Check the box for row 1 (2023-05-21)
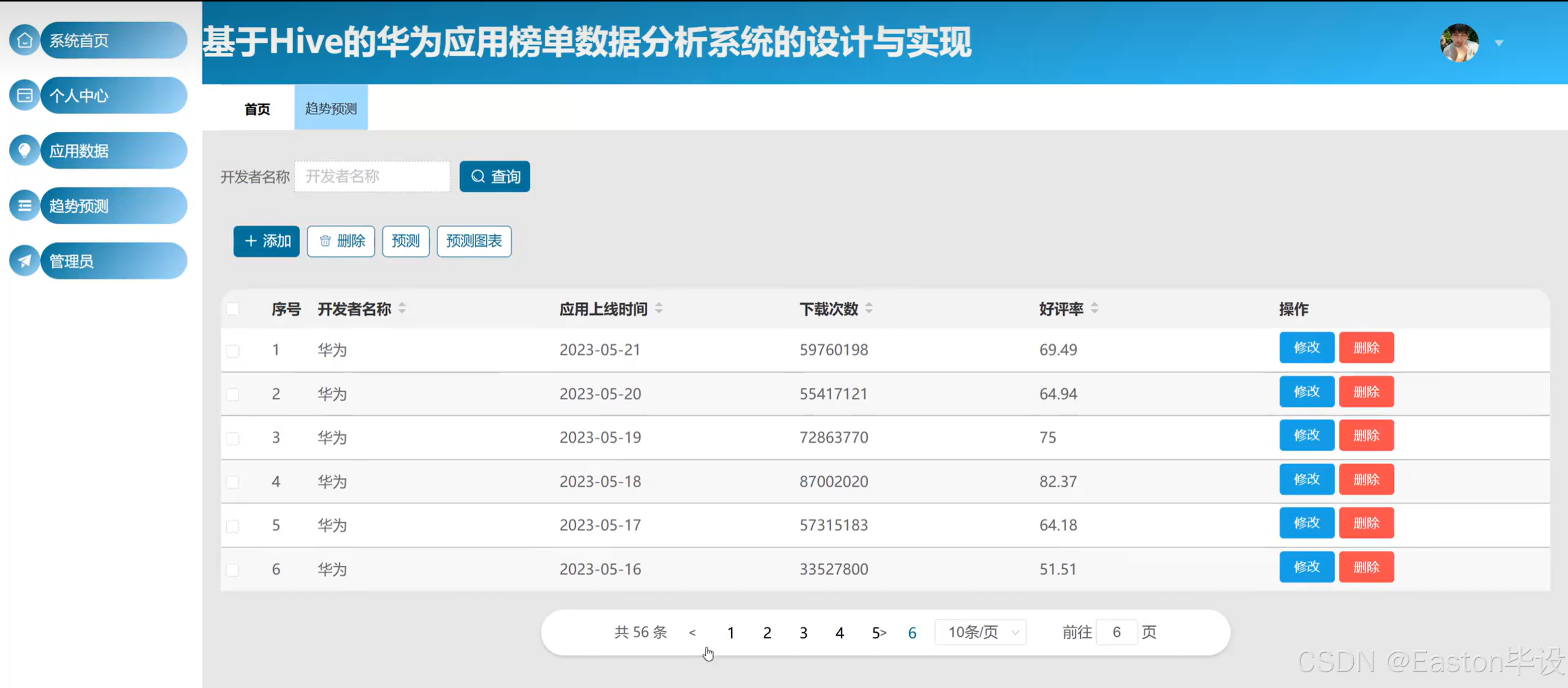This screenshot has width=1568, height=688. [232, 351]
